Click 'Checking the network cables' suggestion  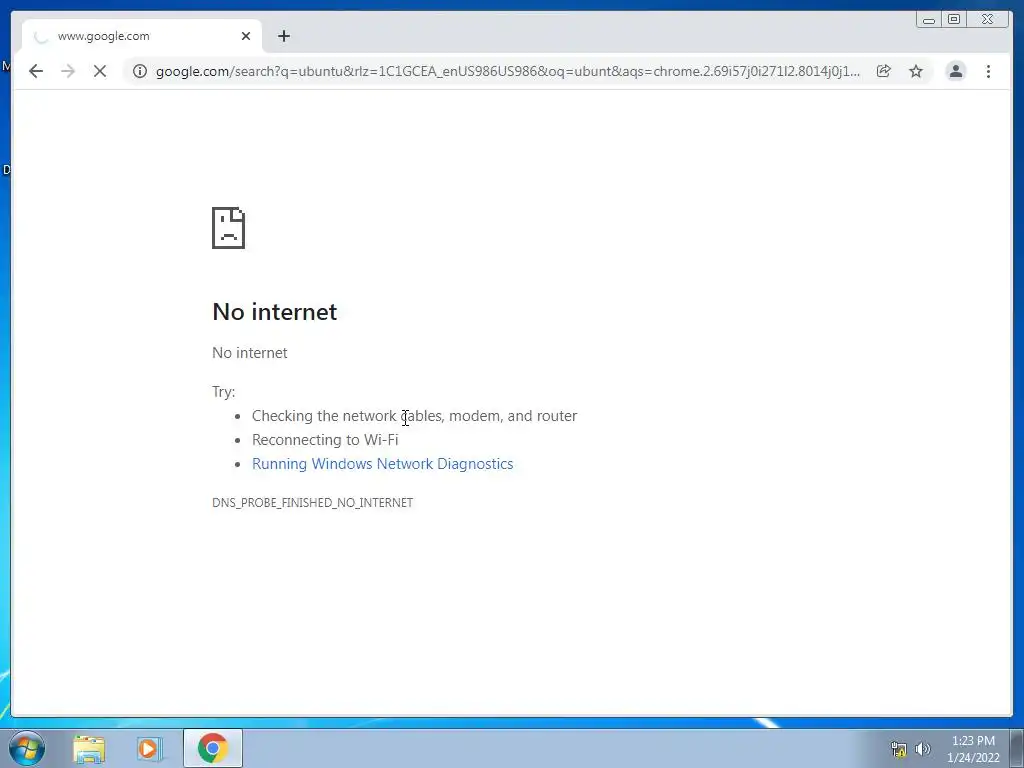pos(415,416)
